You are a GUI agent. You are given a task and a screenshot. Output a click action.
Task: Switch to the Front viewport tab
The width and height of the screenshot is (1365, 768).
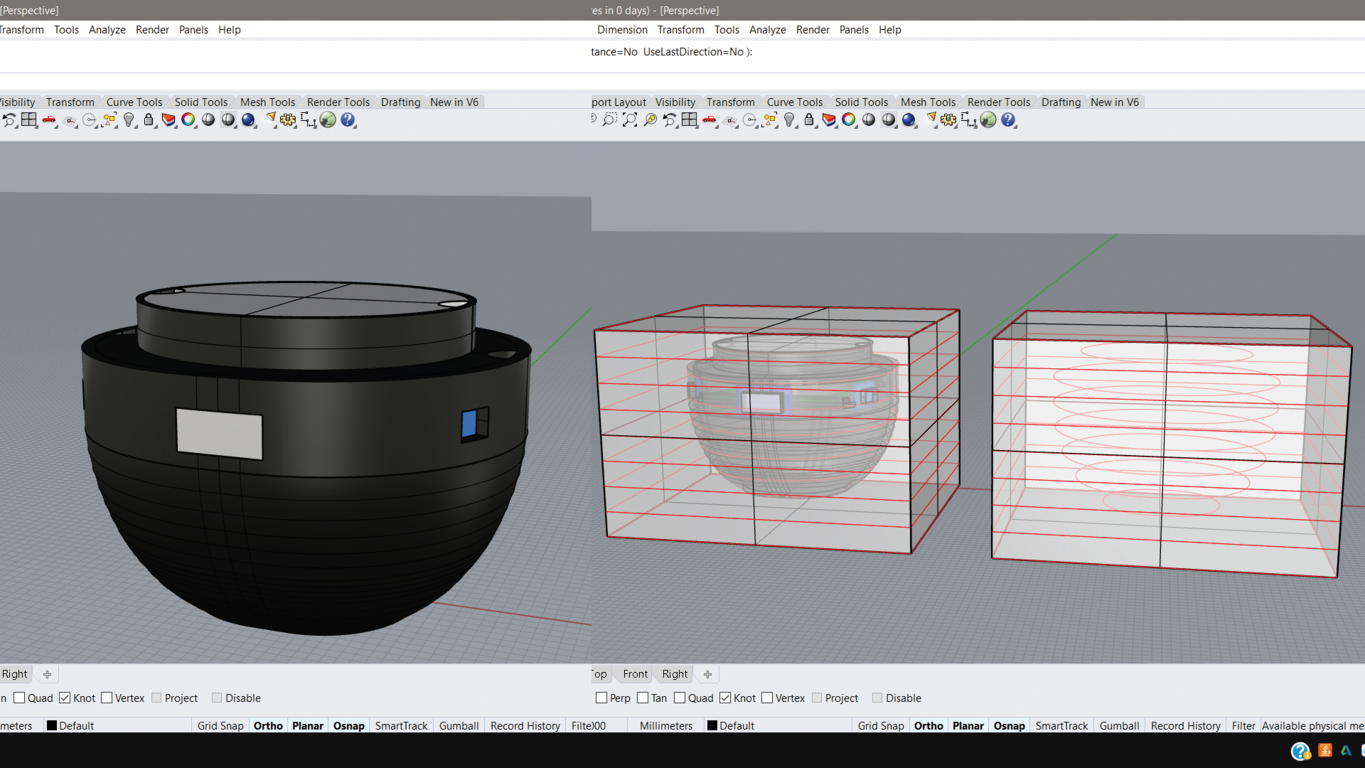click(x=635, y=674)
